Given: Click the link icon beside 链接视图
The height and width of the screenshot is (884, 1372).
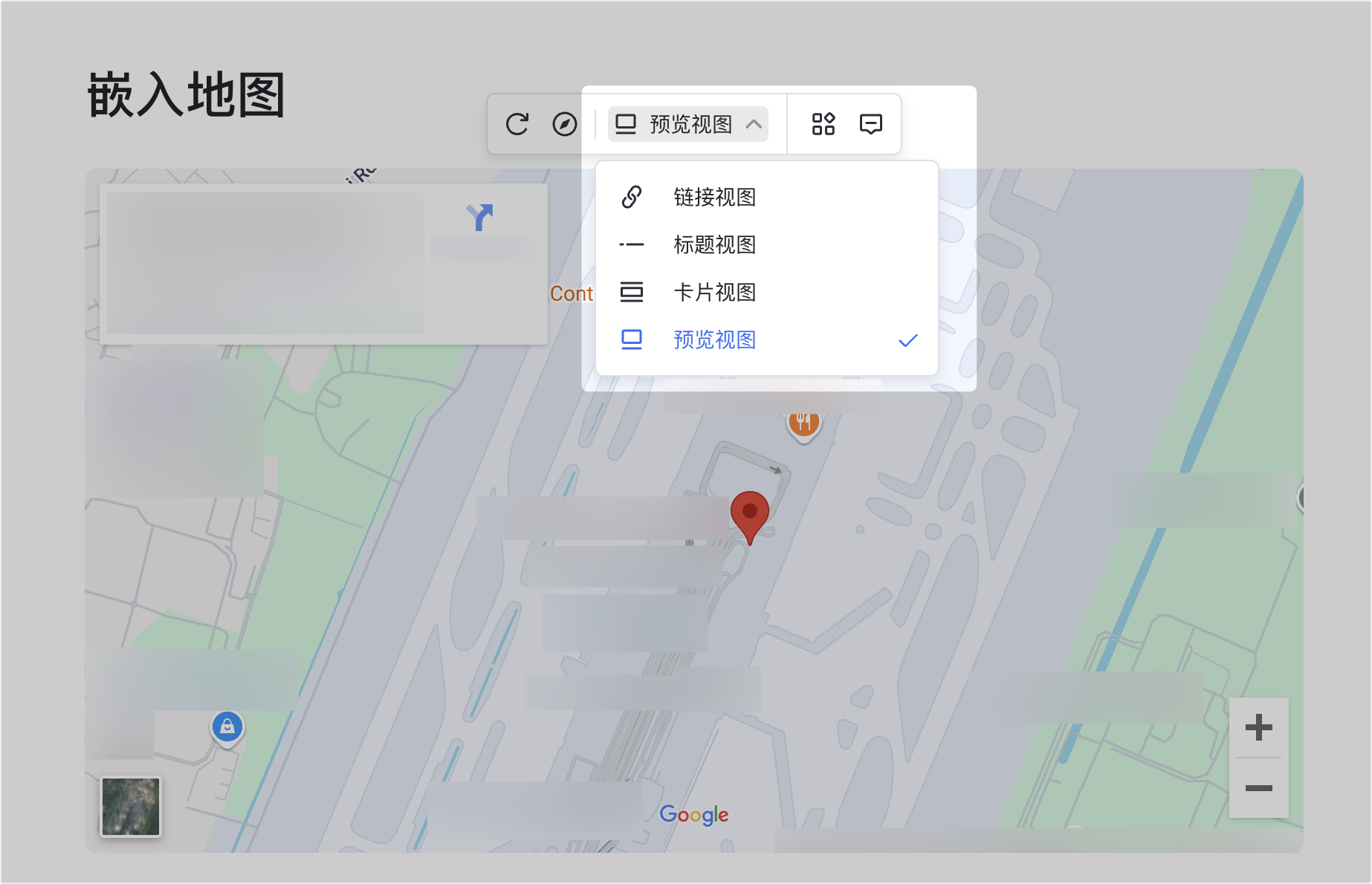Looking at the screenshot, I should point(631,197).
